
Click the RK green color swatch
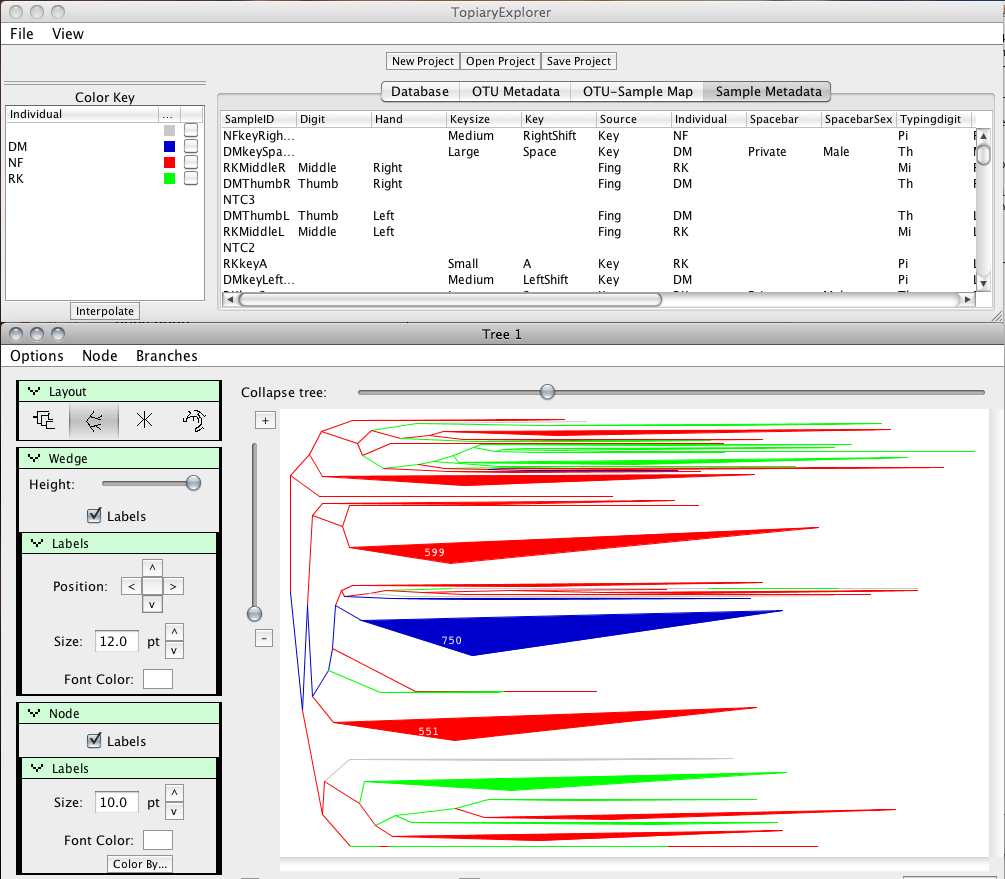(x=169, y=178)
